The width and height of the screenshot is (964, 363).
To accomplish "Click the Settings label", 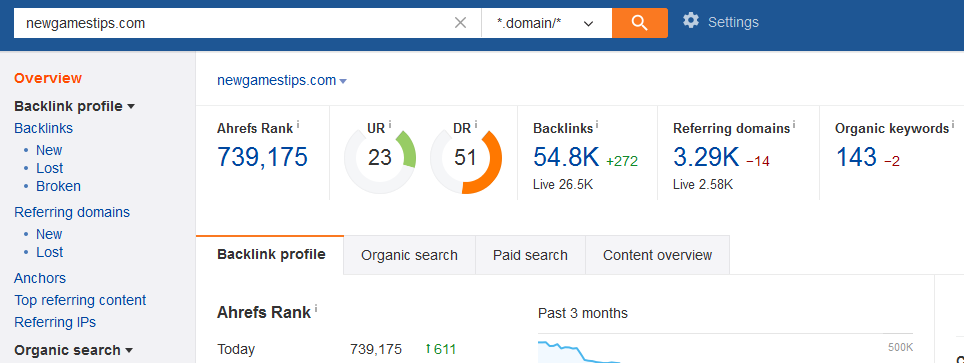I will (x=733, y=23).
